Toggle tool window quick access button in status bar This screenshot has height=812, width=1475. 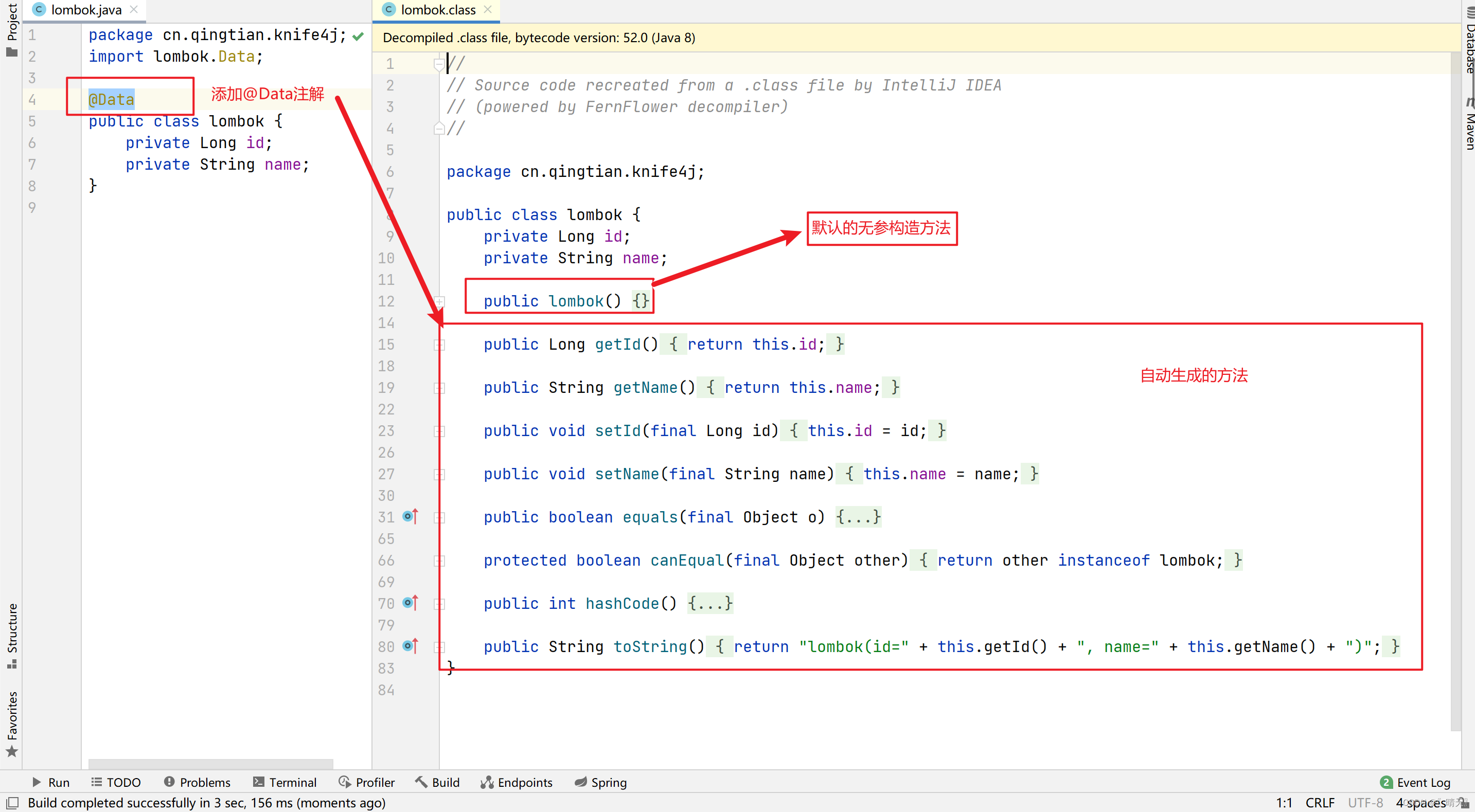click(12, 802)
